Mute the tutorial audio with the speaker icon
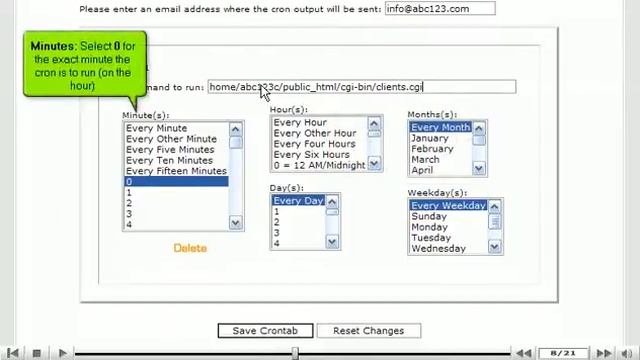 coord(627,353)
